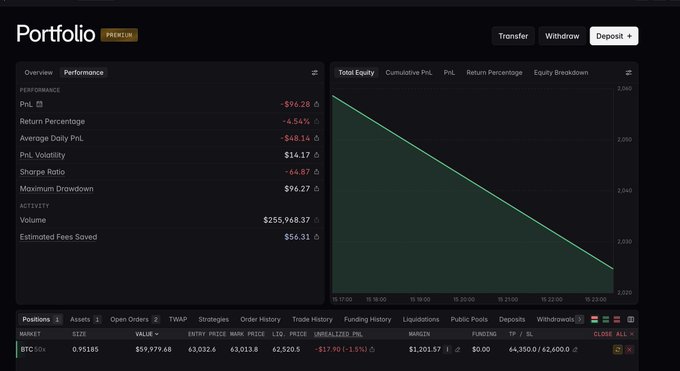Screen dimensions: 680x371
Task: Click the share icon beside Average Daily PnL
Action: click(x=317, y=138)
